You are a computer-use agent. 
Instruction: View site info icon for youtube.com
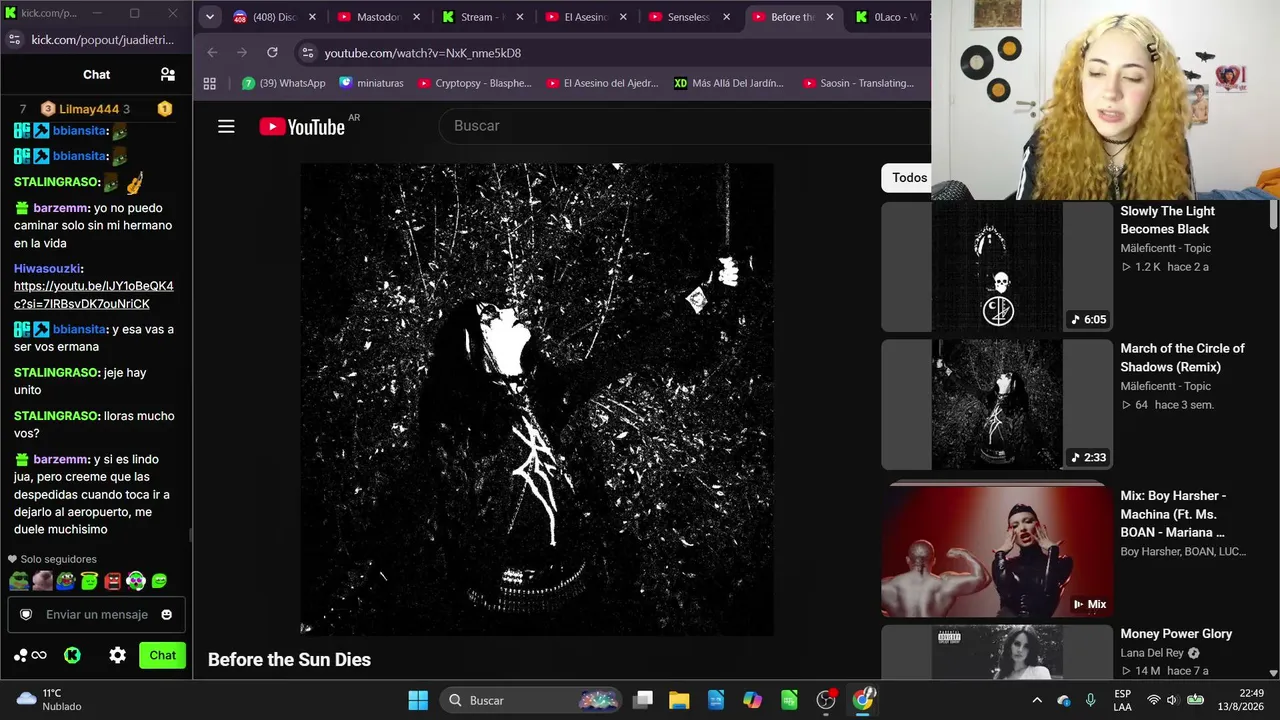point(308,53)
